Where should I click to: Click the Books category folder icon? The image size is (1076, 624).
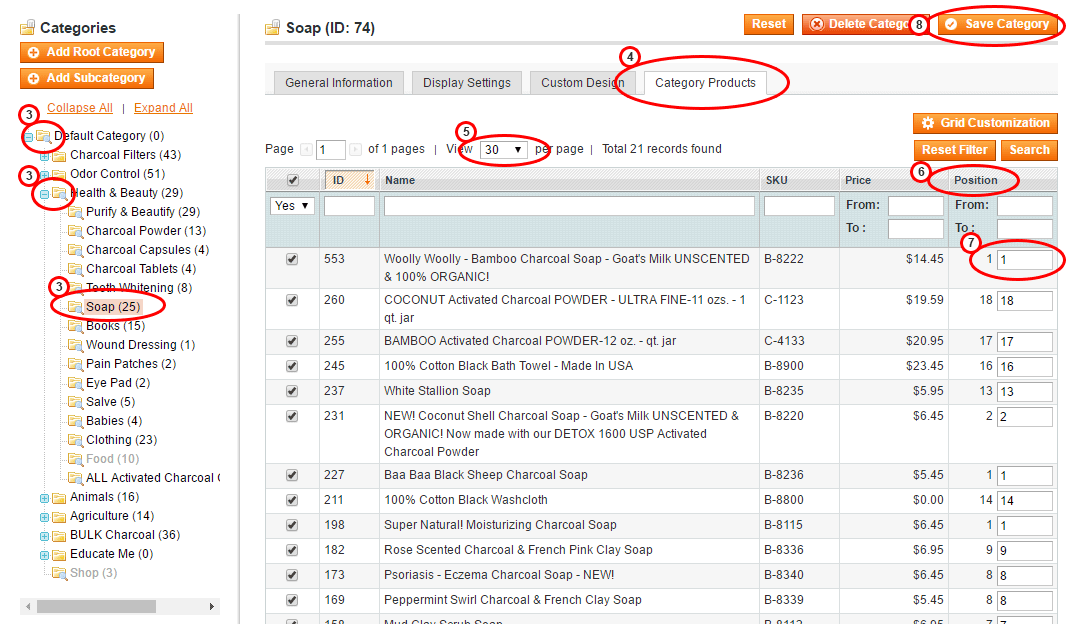76,326
